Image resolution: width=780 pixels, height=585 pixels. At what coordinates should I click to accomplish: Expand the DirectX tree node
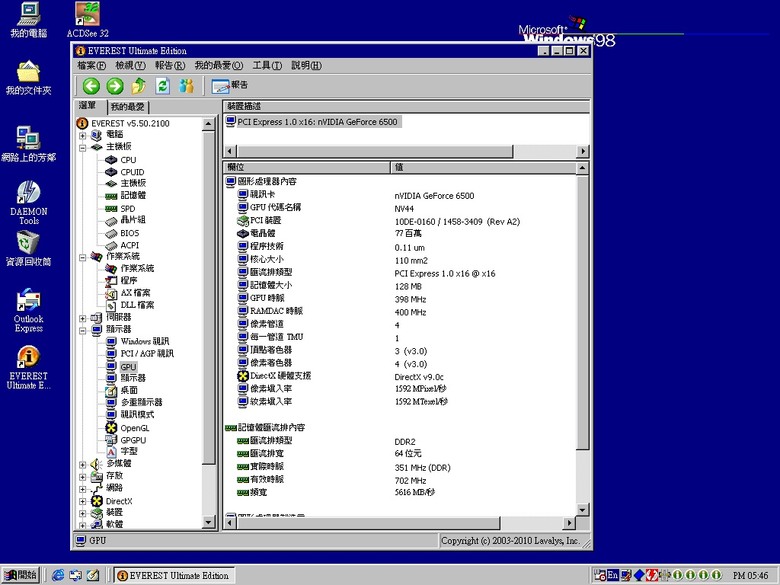tap(83, 501)
